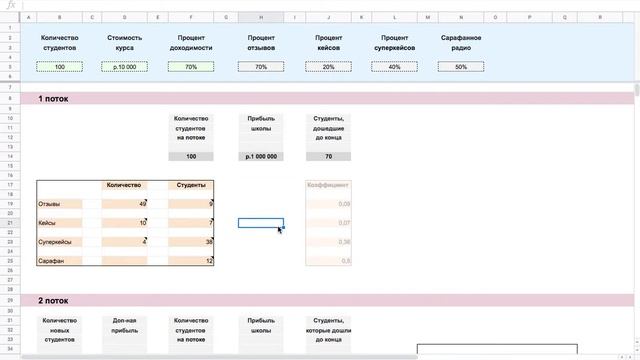Click the 100 in row 14 of 1 поток

coord(191,156)
